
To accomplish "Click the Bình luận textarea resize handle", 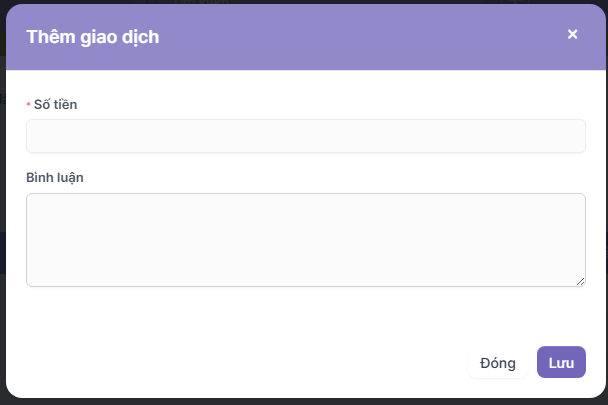I will click(581, 282).
